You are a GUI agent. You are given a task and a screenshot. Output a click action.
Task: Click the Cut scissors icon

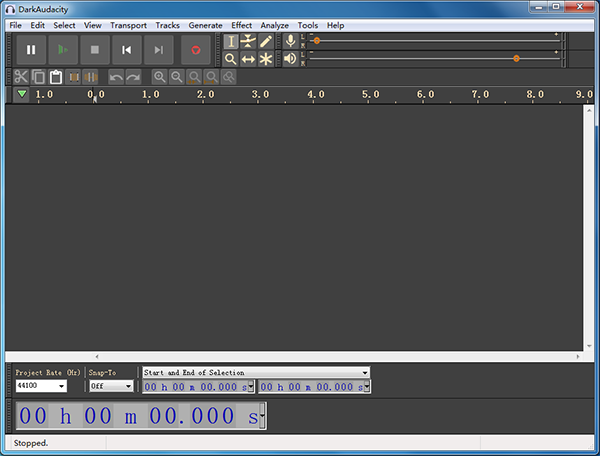21,77
